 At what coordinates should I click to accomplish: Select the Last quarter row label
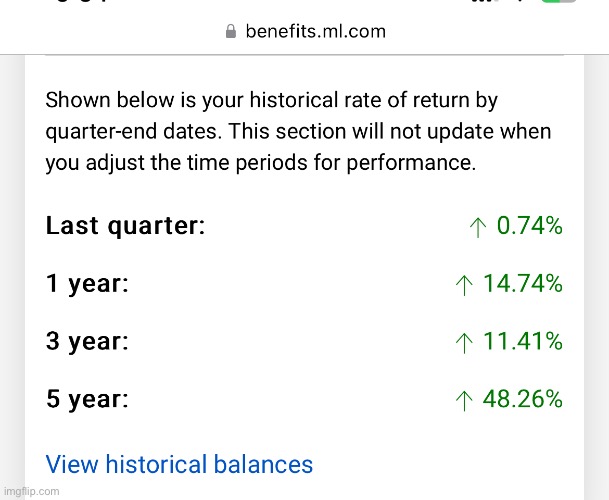pos(126,227)
